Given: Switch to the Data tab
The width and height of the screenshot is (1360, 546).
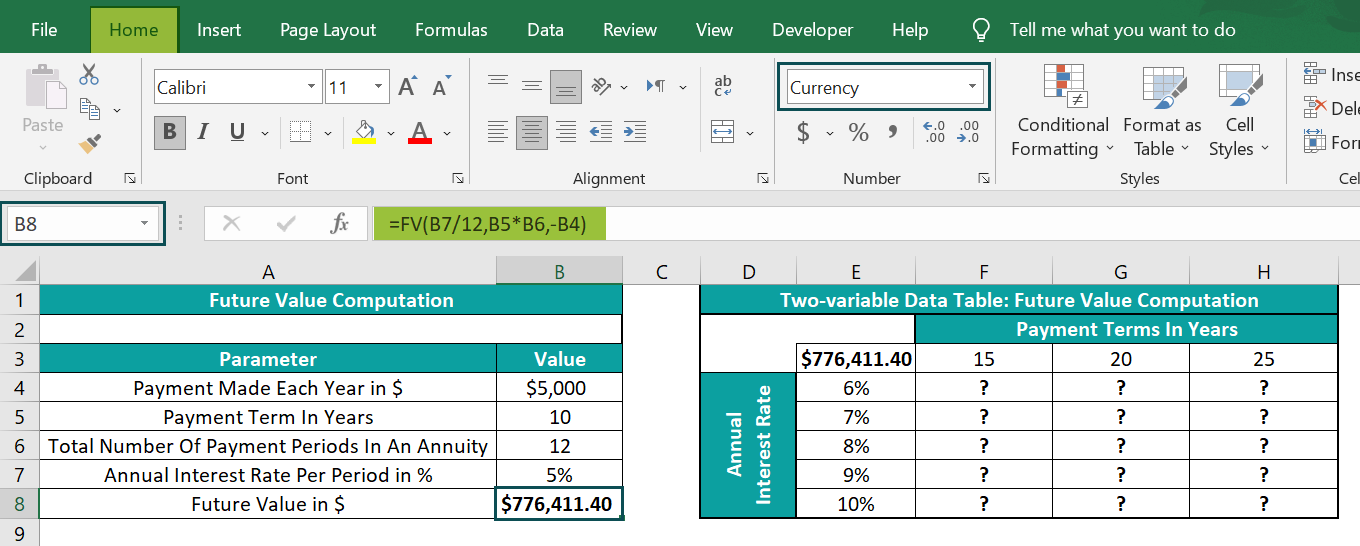Looking at the screenshot, I should tap(545, 30).
